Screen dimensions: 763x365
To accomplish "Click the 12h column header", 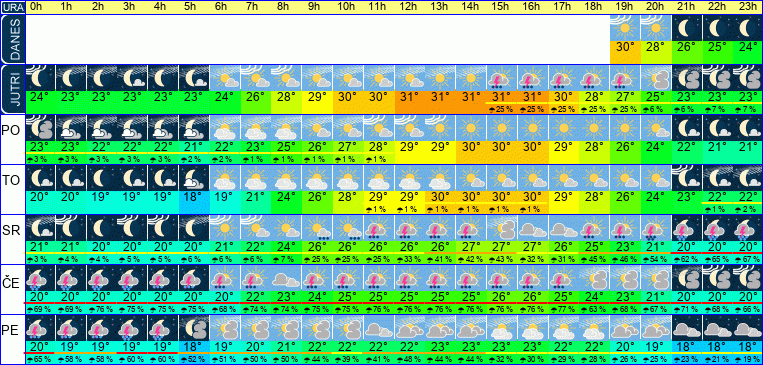I will tap(409, 7).
